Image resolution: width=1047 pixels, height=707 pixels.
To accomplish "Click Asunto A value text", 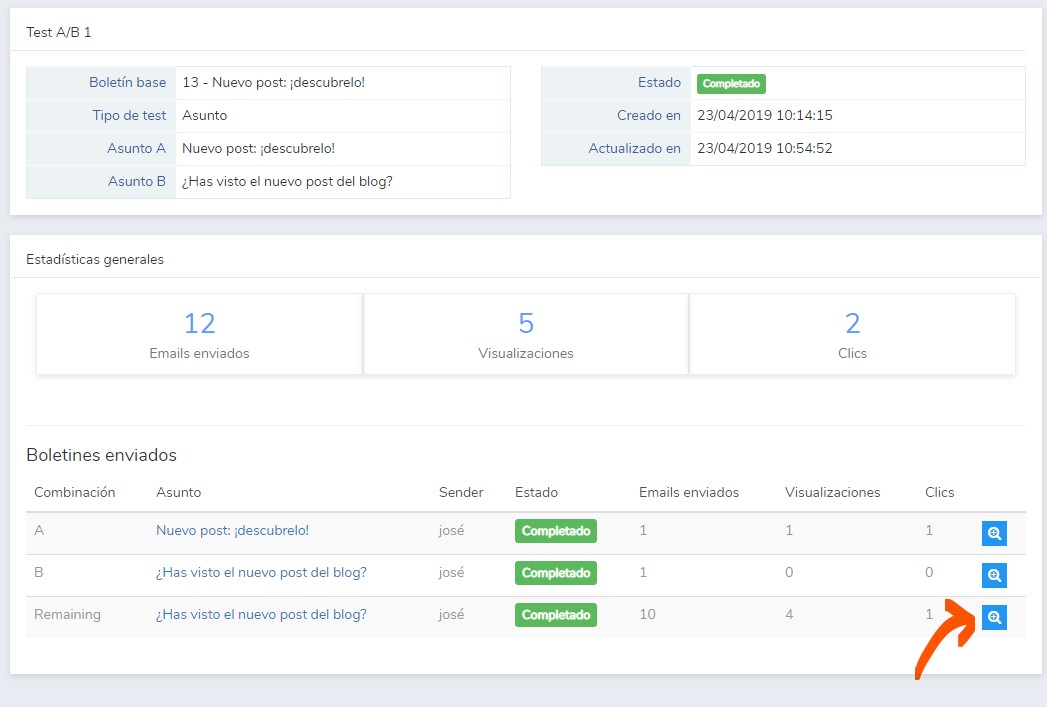I will tap(258, 148).
